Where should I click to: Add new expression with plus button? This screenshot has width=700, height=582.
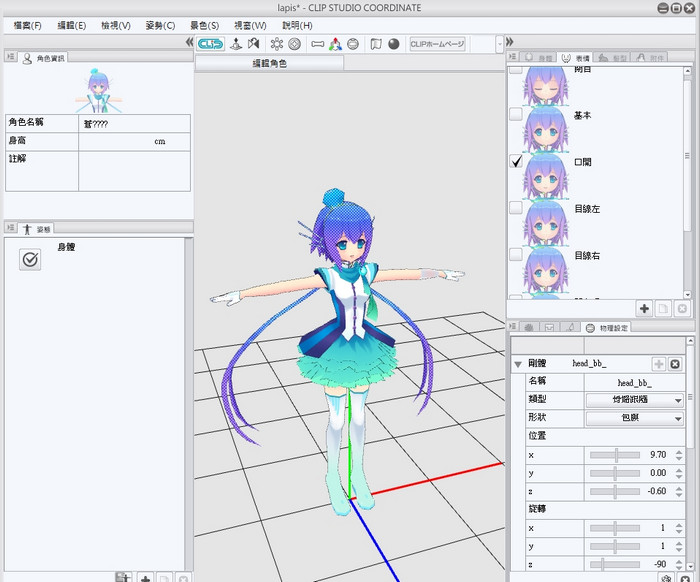[x=644, y=308]
